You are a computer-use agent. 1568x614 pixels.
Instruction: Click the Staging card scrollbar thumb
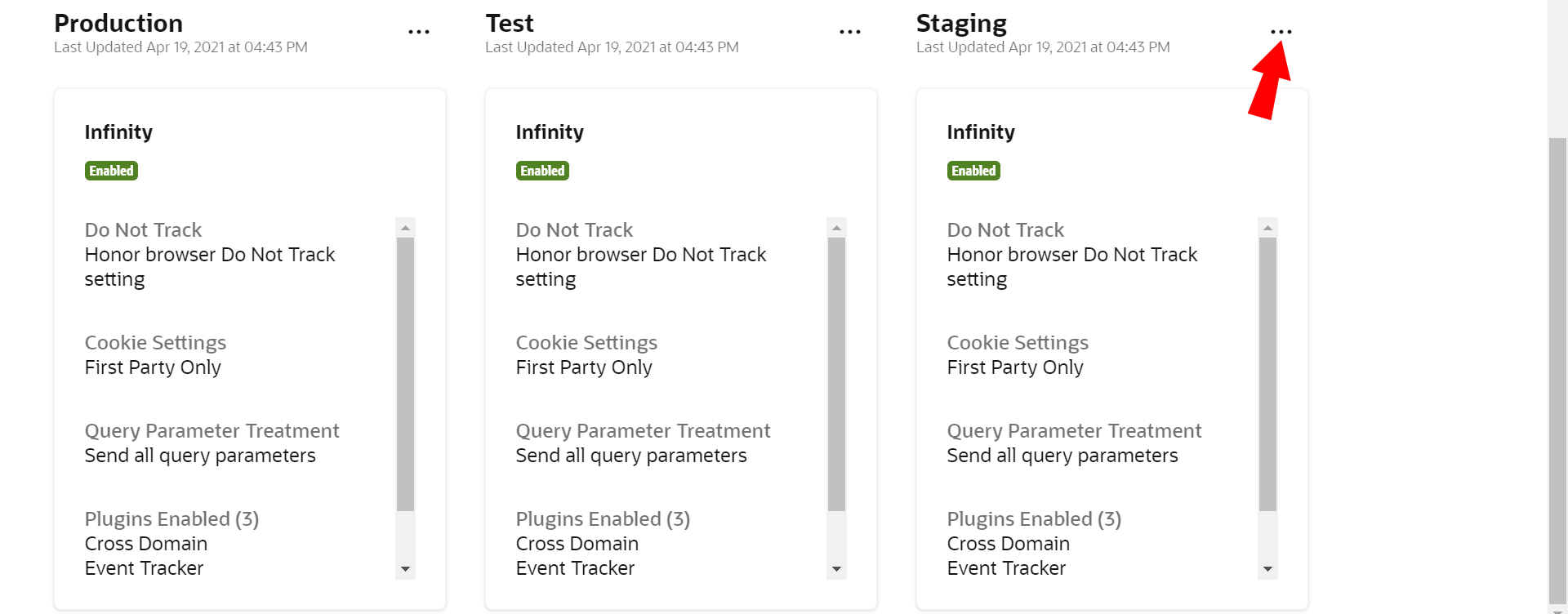1267,373
